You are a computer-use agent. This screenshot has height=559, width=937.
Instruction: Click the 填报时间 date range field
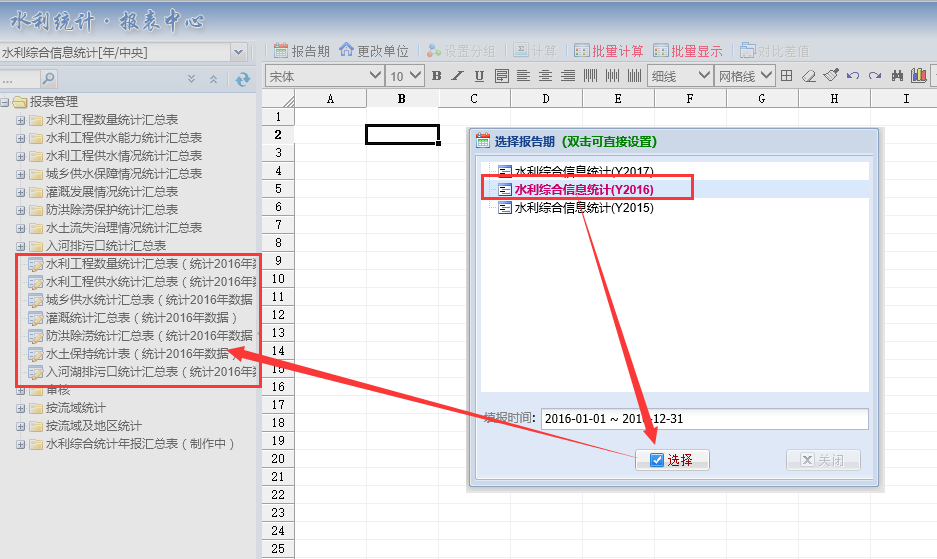[x=704, y=419]
